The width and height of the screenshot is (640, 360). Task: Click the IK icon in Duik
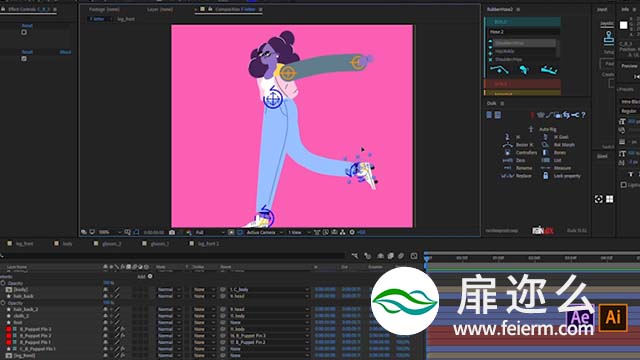click(507, 137)
